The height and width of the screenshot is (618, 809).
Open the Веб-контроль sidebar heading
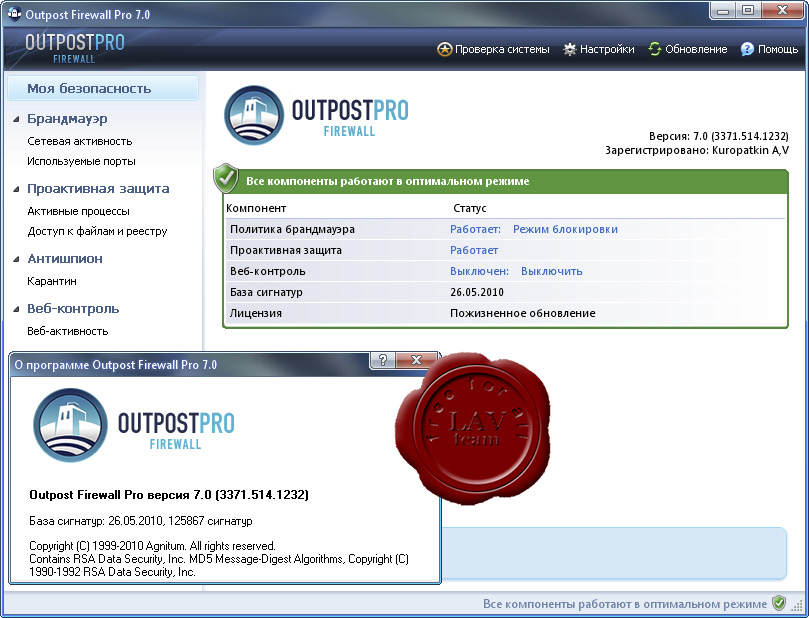click(73, 309)
